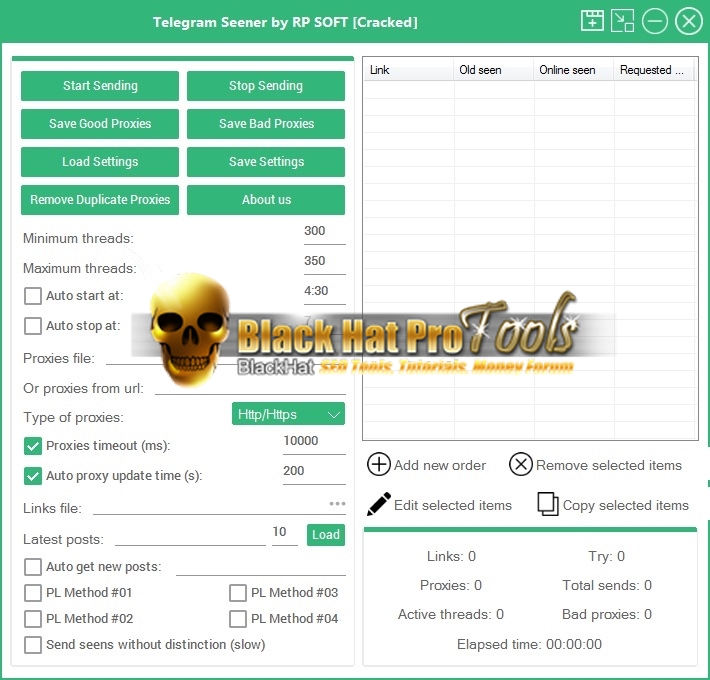Sort by the Online seen column header

coord(574,70)
